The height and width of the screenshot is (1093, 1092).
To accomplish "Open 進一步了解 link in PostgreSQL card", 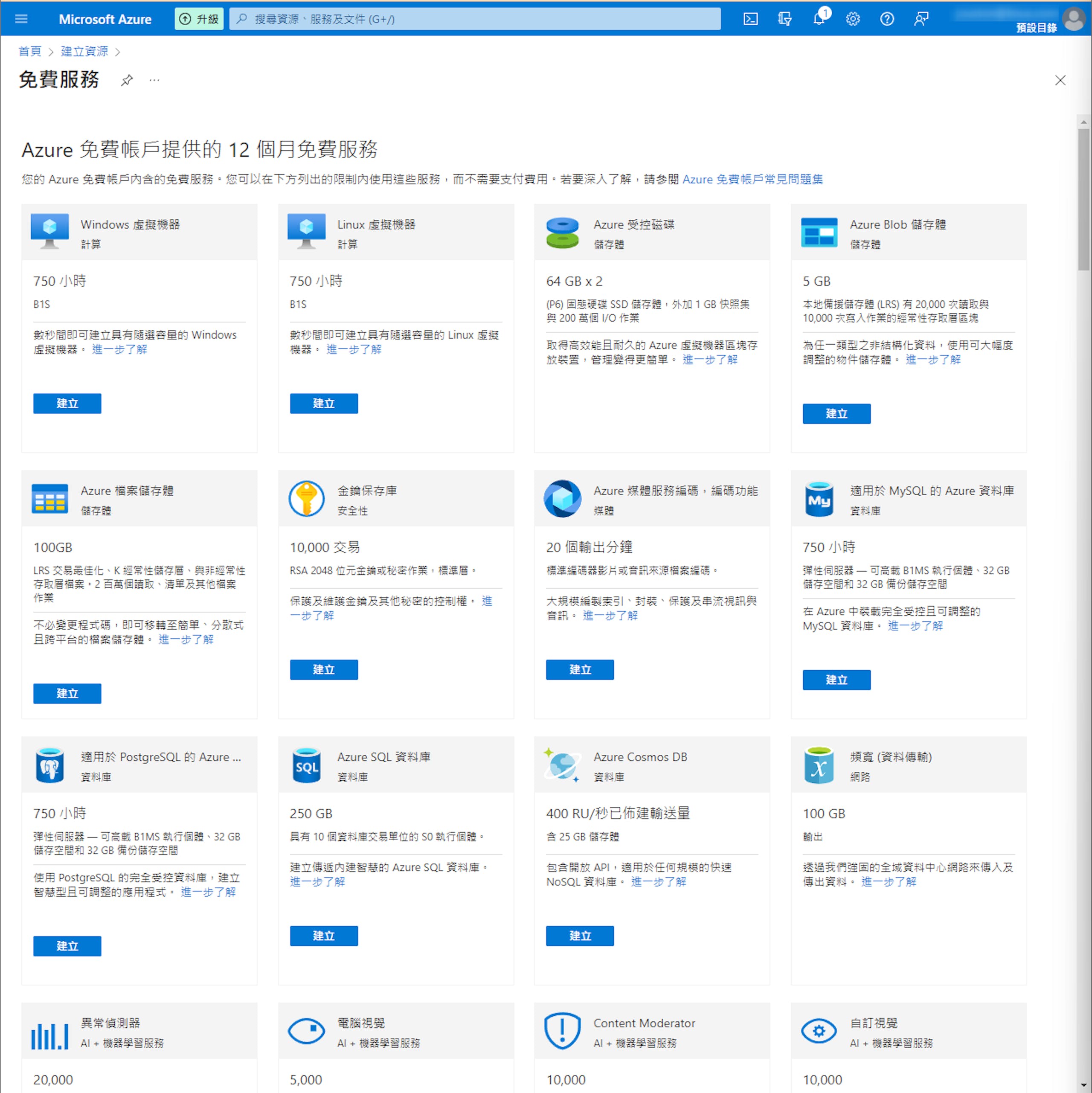I will [x=208, y=892].
